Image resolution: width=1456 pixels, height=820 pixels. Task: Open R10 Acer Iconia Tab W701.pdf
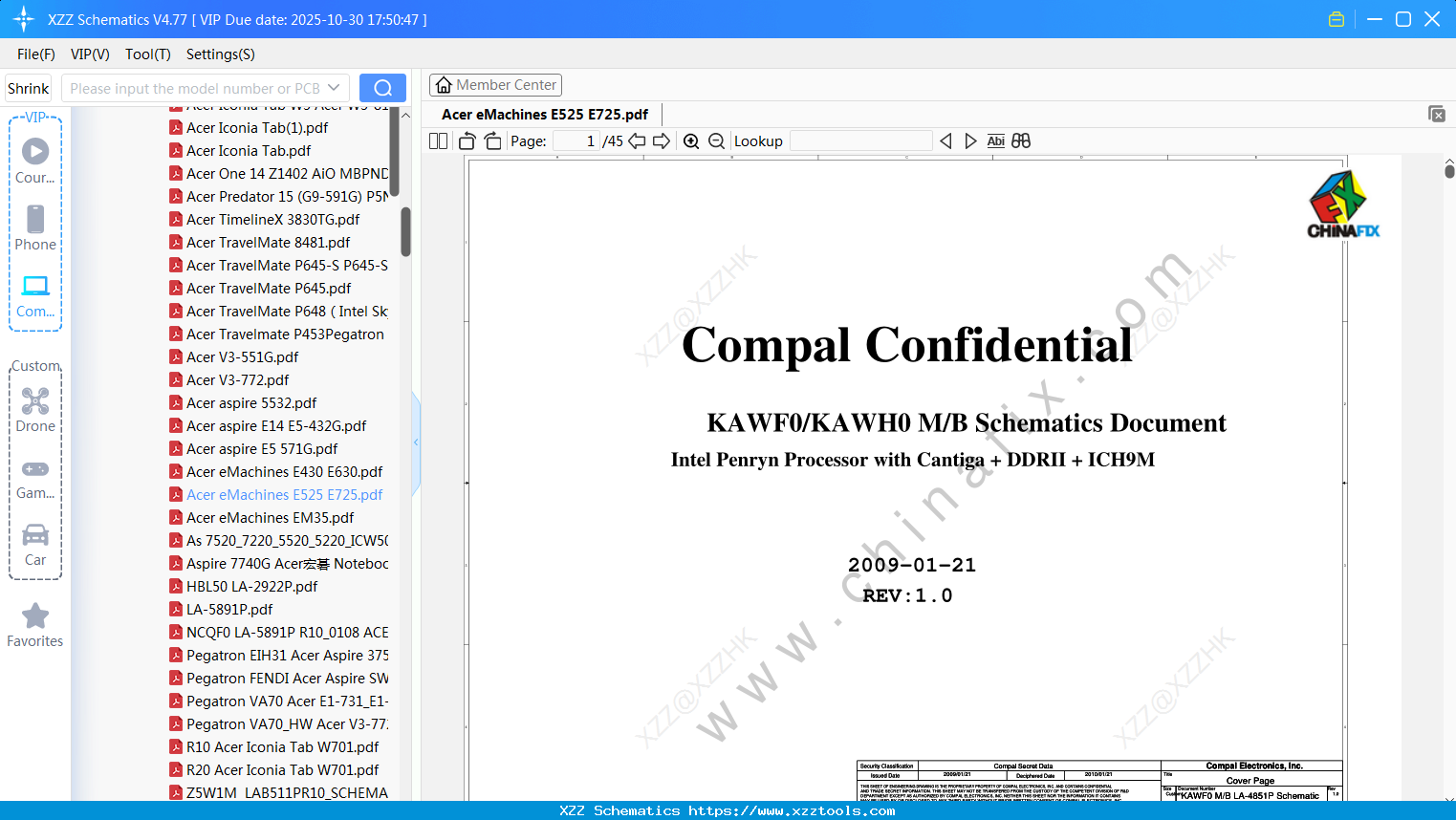282,747
